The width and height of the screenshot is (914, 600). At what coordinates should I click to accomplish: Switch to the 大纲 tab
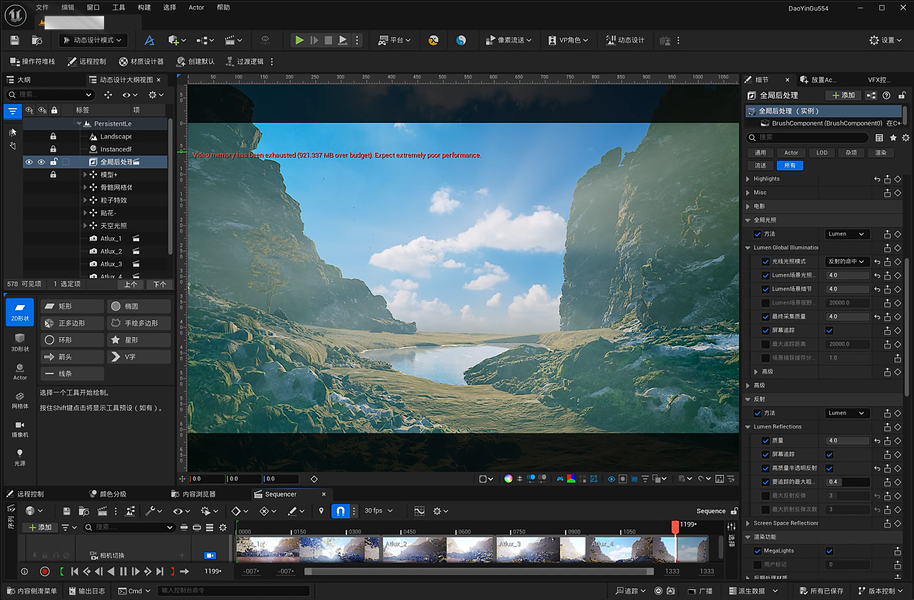pyautogui.click(x=19, y=80)
